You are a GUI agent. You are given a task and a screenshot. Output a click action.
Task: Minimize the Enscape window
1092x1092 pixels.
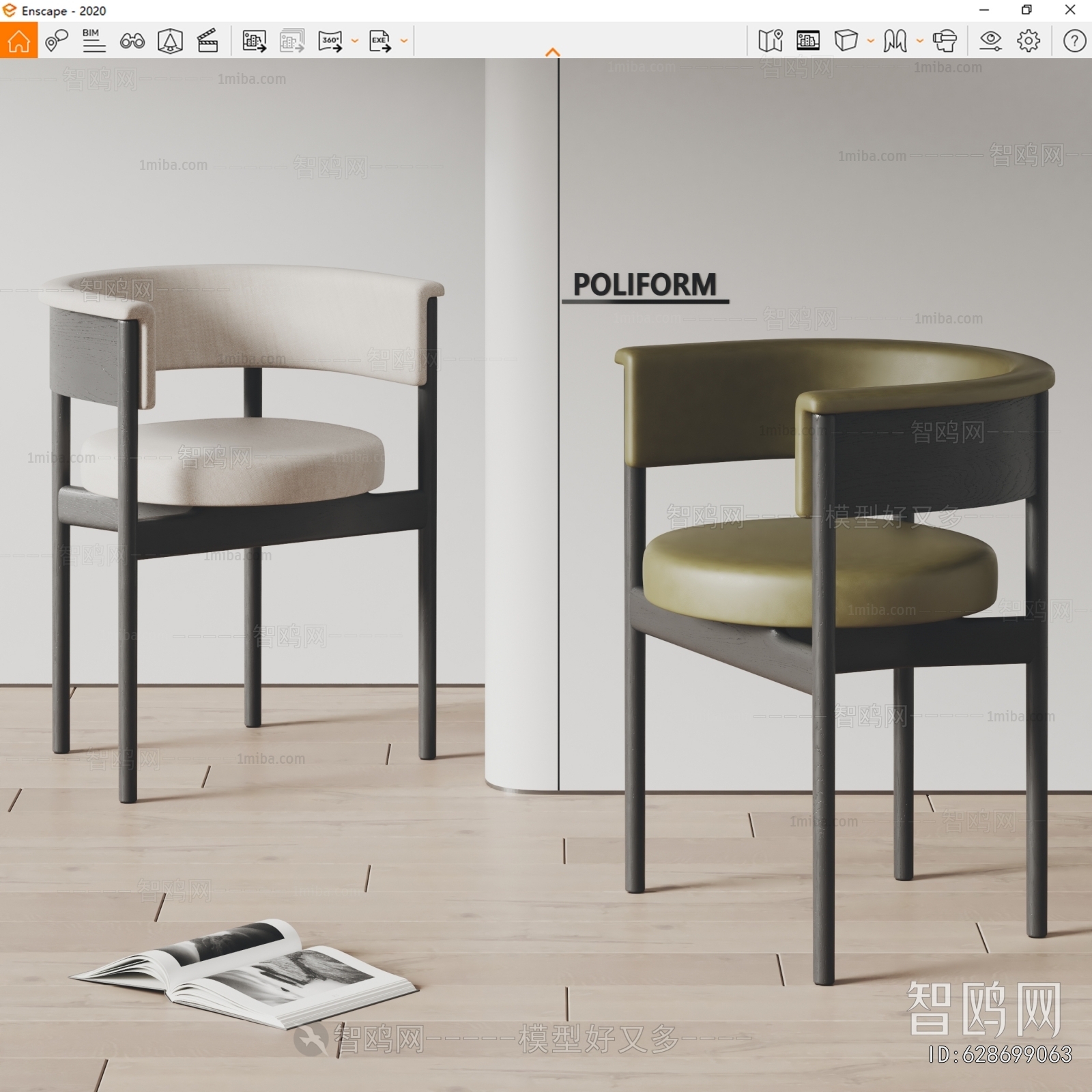click(984, 10)
